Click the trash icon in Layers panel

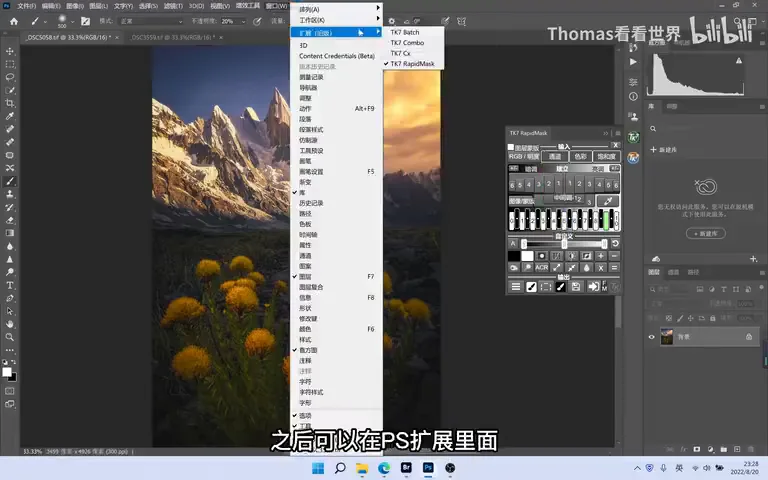click(751, 449)
